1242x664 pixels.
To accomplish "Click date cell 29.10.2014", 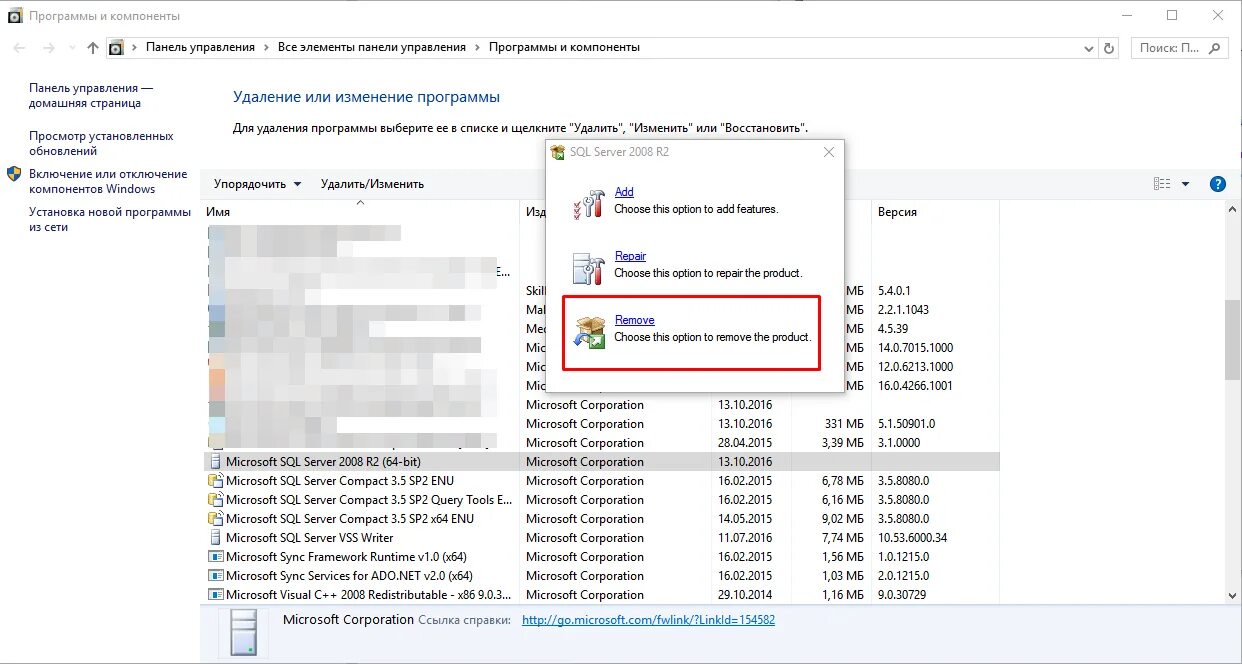I will (745, 595).
